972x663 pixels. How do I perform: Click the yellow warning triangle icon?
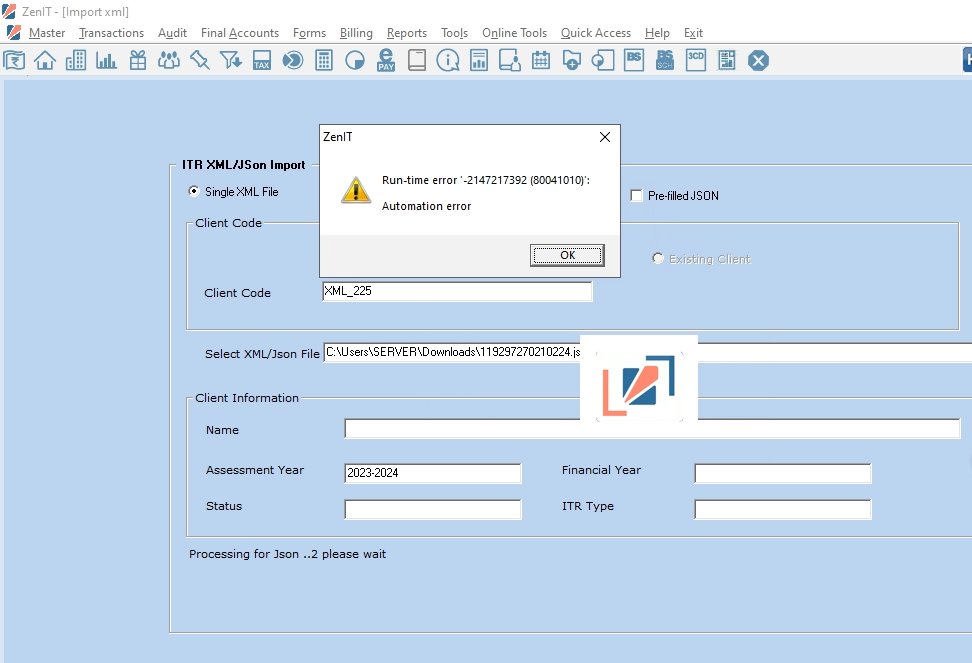[356, 190]
